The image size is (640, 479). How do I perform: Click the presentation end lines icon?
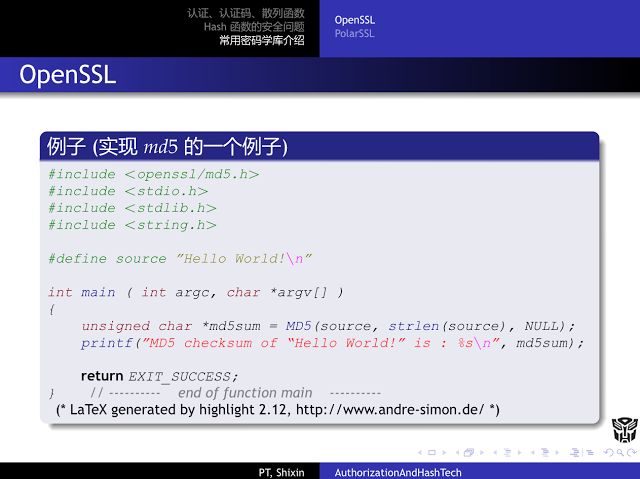pyautogui.click(x=590, y=452)
